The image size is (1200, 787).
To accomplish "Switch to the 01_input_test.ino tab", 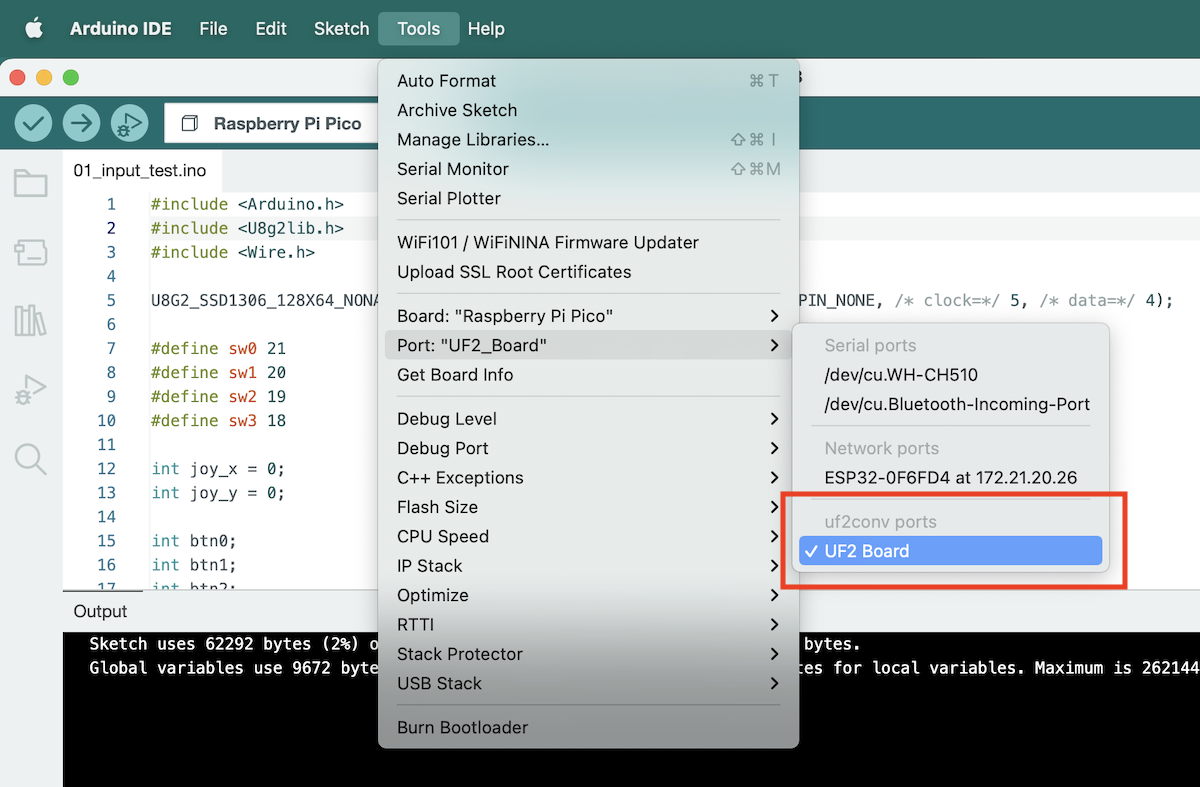I will click(140, 171).
